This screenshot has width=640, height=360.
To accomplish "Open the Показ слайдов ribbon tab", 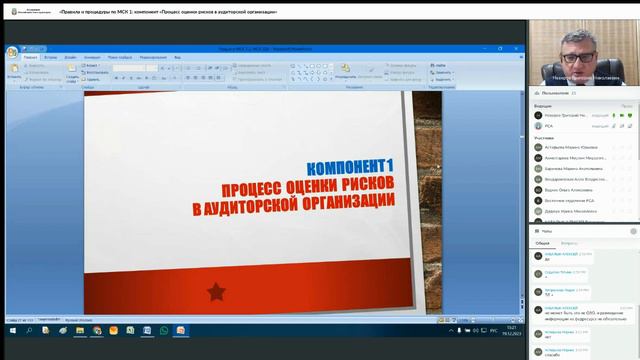I will [x=120, y=58].
